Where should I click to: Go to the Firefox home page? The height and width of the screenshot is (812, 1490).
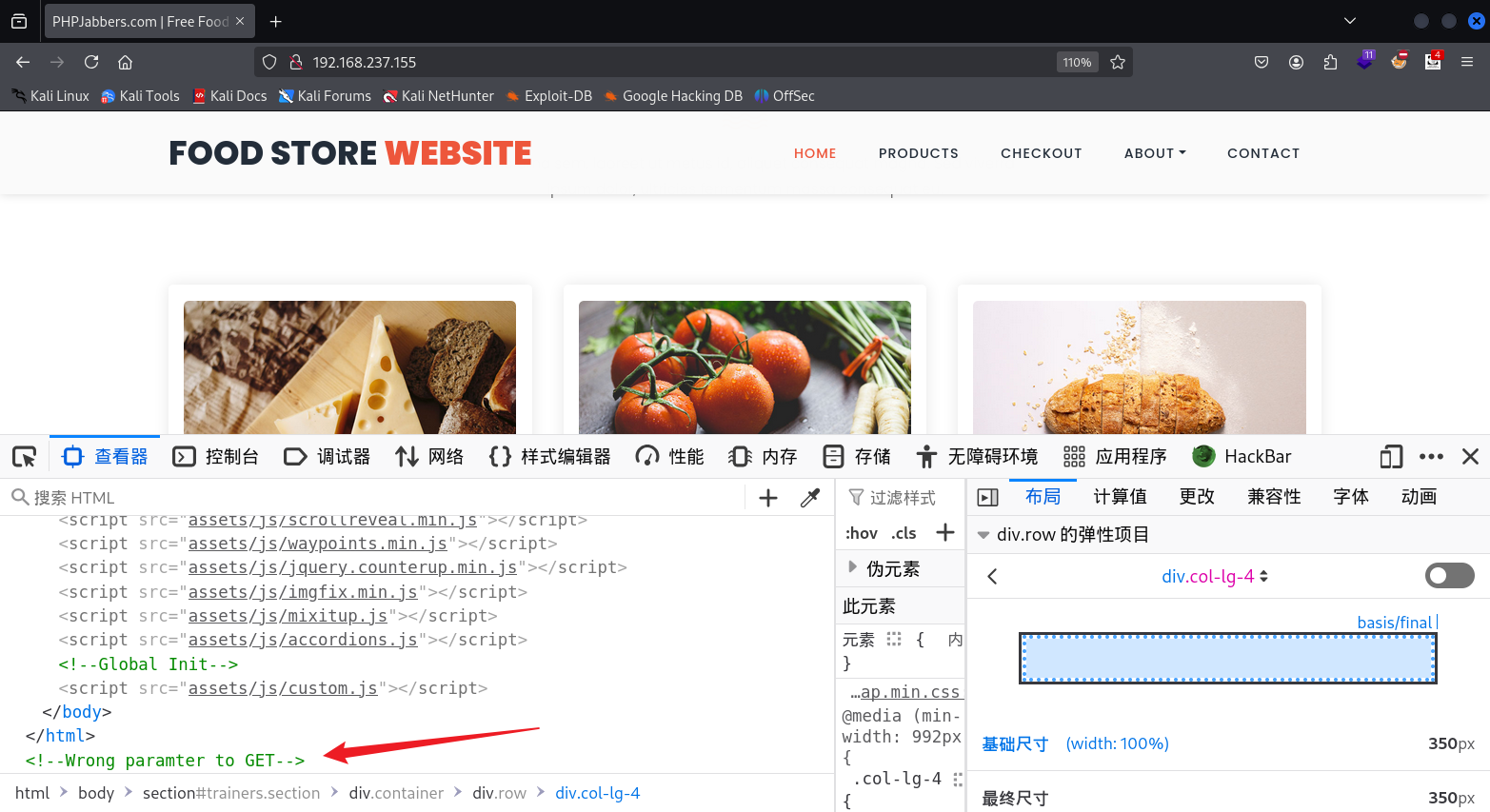(125, 62)
